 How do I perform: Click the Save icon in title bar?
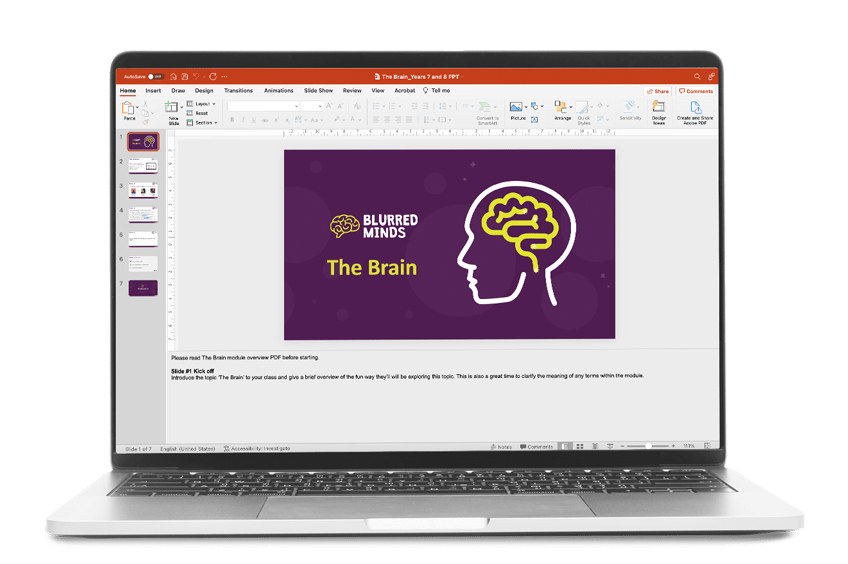(x=184, y=77)
